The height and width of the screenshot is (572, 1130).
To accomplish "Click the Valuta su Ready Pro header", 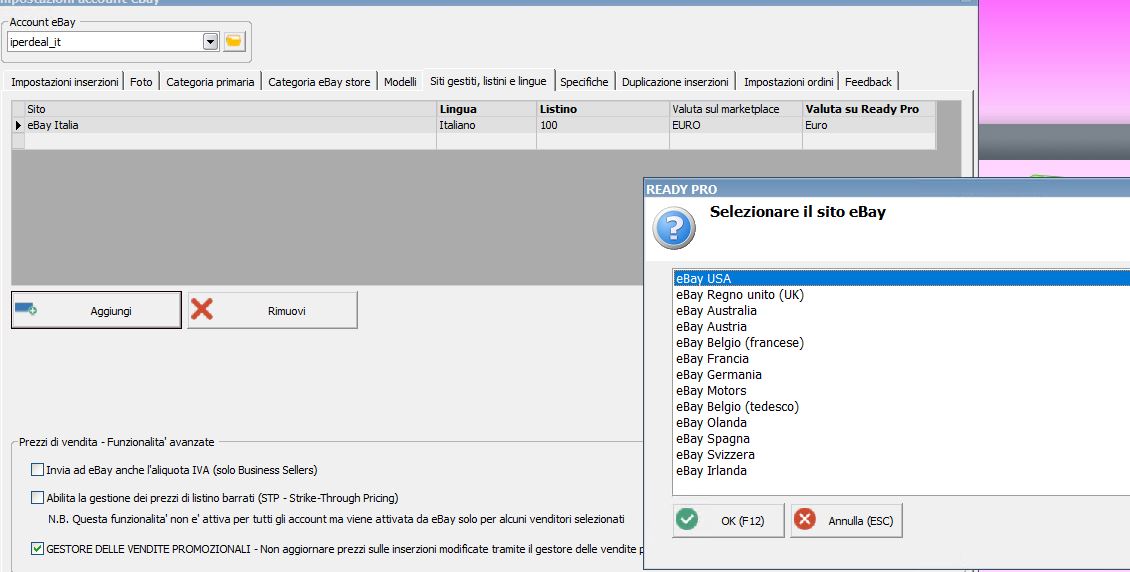I will coord(869,109).
